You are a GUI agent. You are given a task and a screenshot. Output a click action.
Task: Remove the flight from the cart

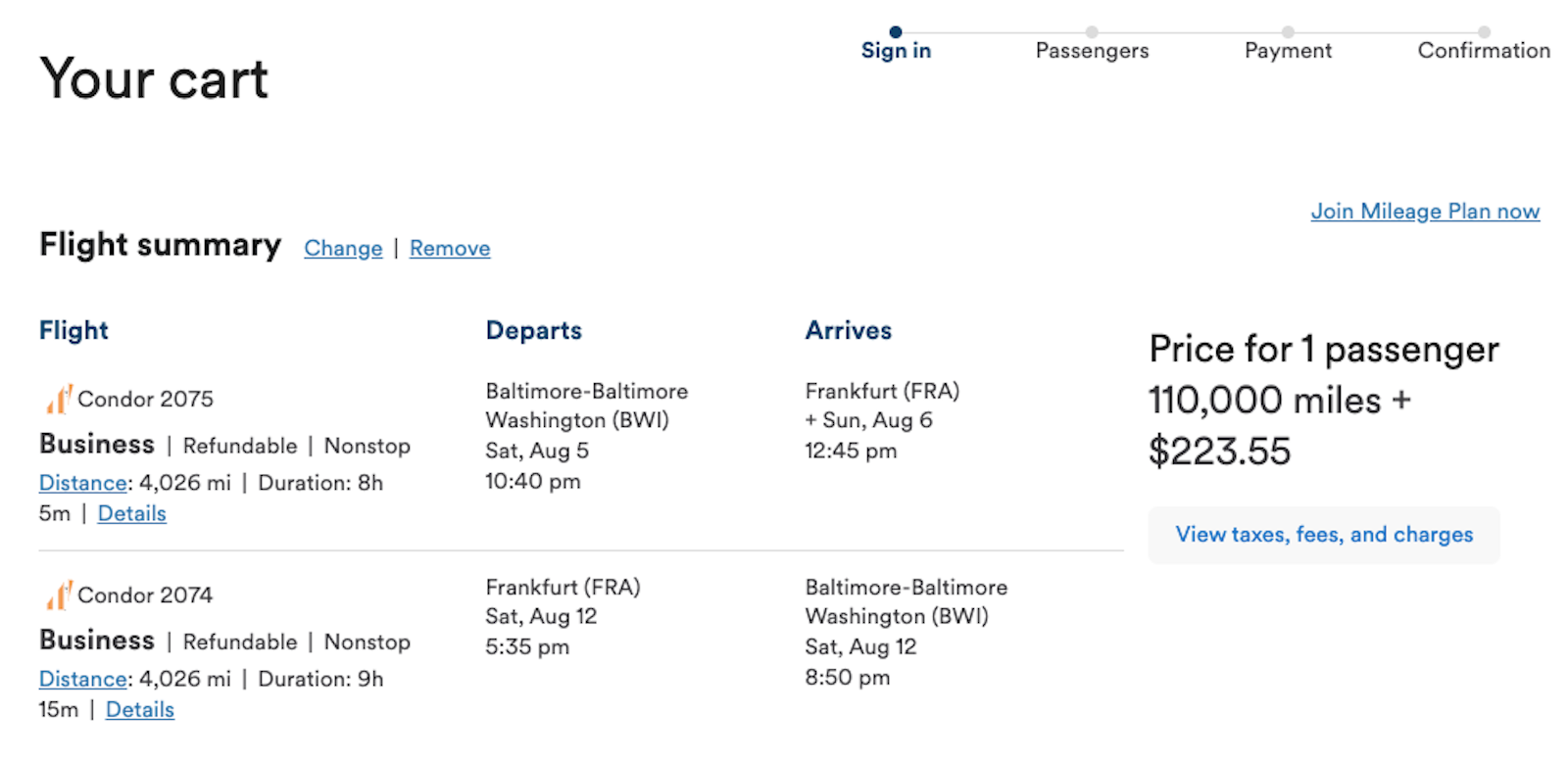click(449, 248)
